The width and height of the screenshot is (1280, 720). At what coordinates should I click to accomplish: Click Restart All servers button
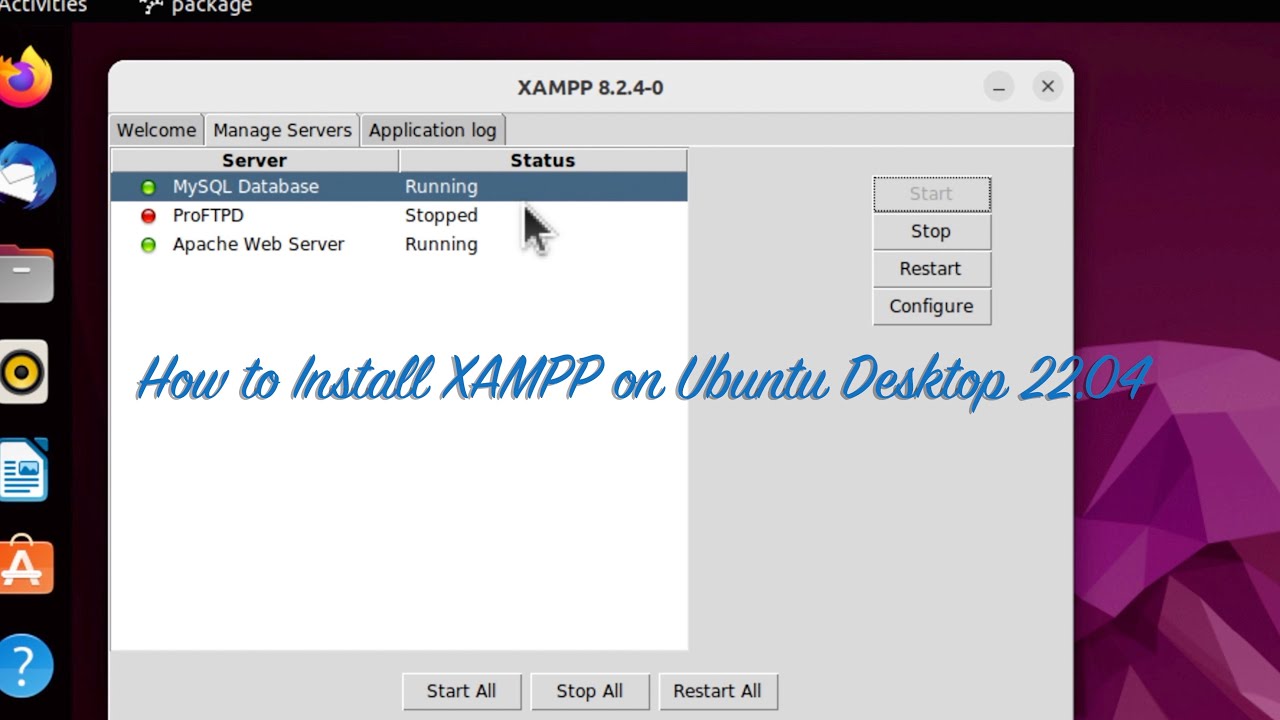717,691
